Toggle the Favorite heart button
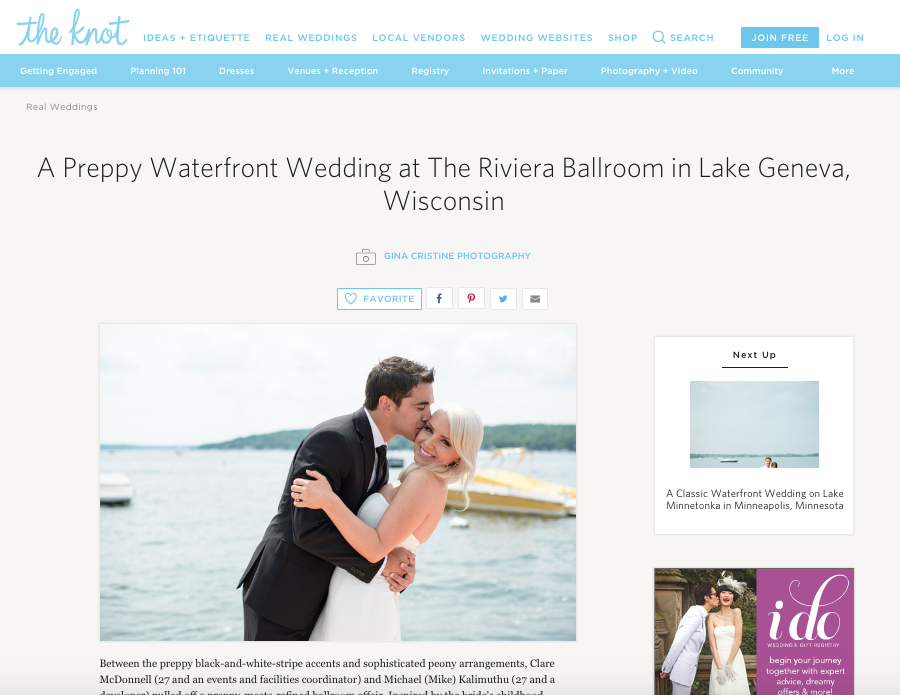 tap(379, 298)
